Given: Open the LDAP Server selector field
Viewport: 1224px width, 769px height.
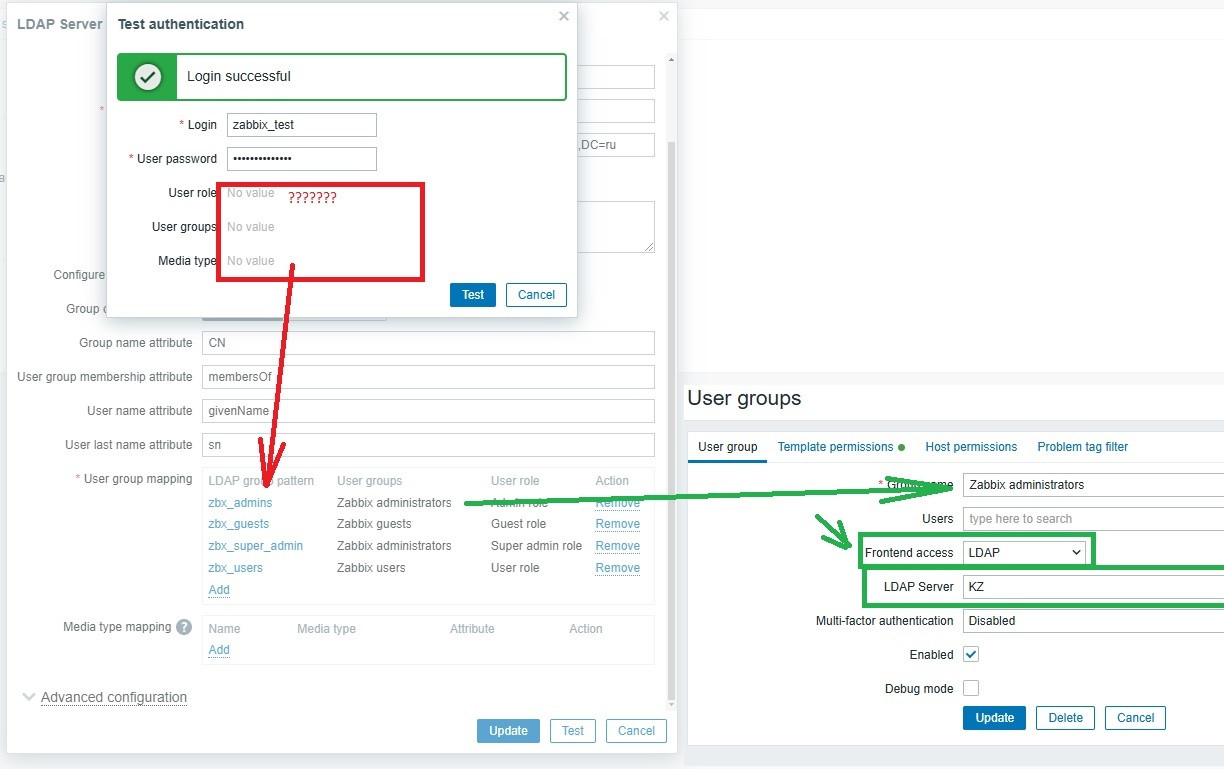Looking at the screenshot, I should click(1093, 587).
